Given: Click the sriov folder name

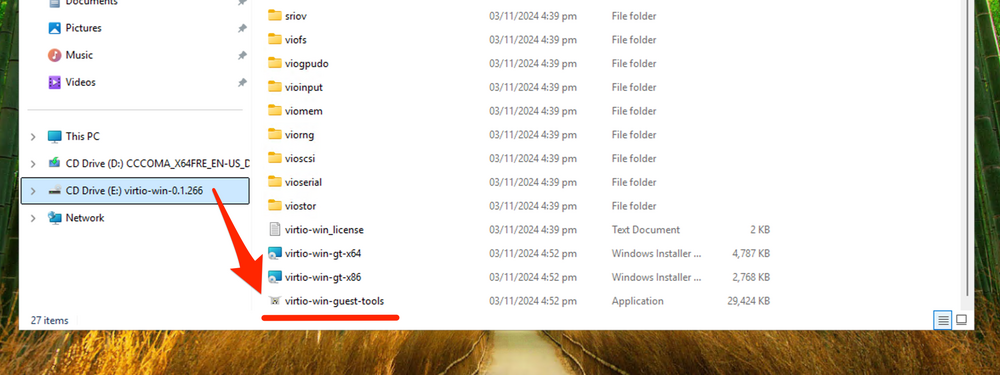Looking at the screenshot, I should [x=296, y=16].
